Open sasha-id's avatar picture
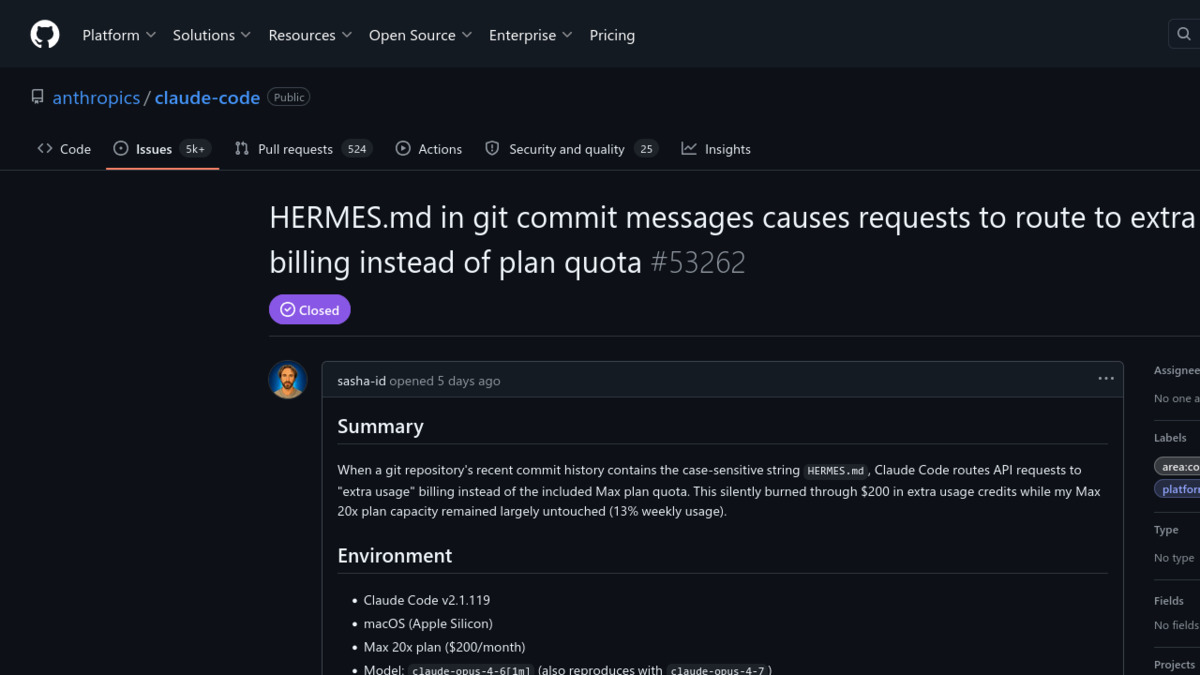Viewport: 1200px width, 675px height. click(288, 380)
